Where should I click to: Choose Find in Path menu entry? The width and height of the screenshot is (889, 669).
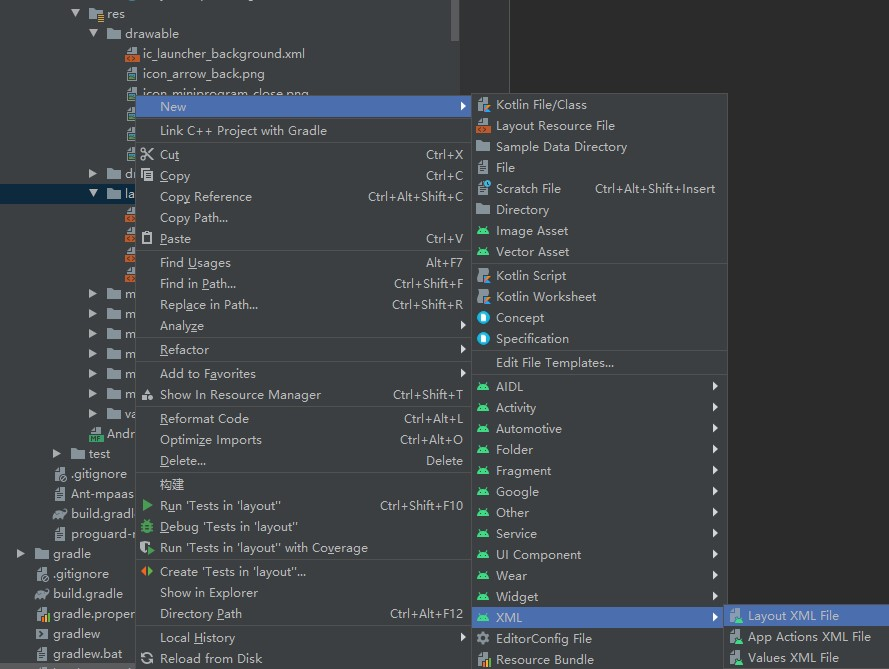tap(303, 283)
